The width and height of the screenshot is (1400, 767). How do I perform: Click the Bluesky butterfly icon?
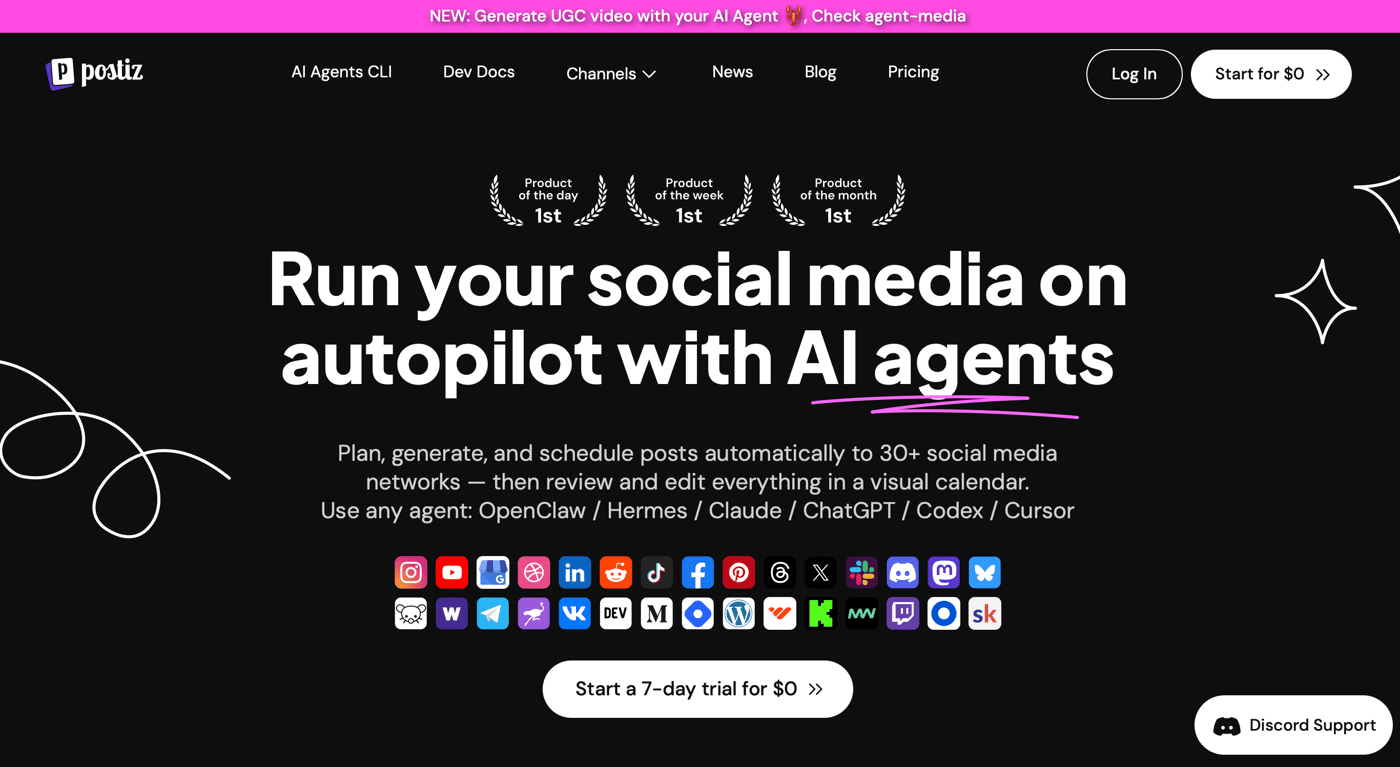(x=985, y=572)
